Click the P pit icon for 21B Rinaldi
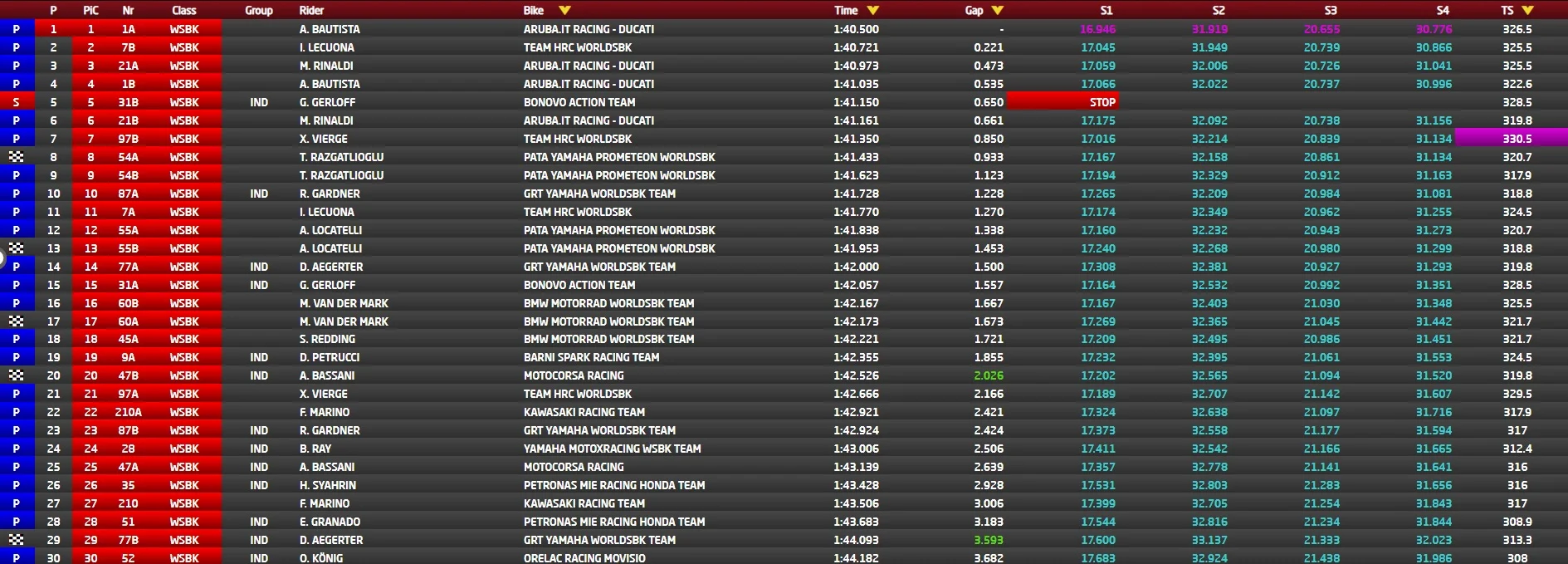 [17, 120]
